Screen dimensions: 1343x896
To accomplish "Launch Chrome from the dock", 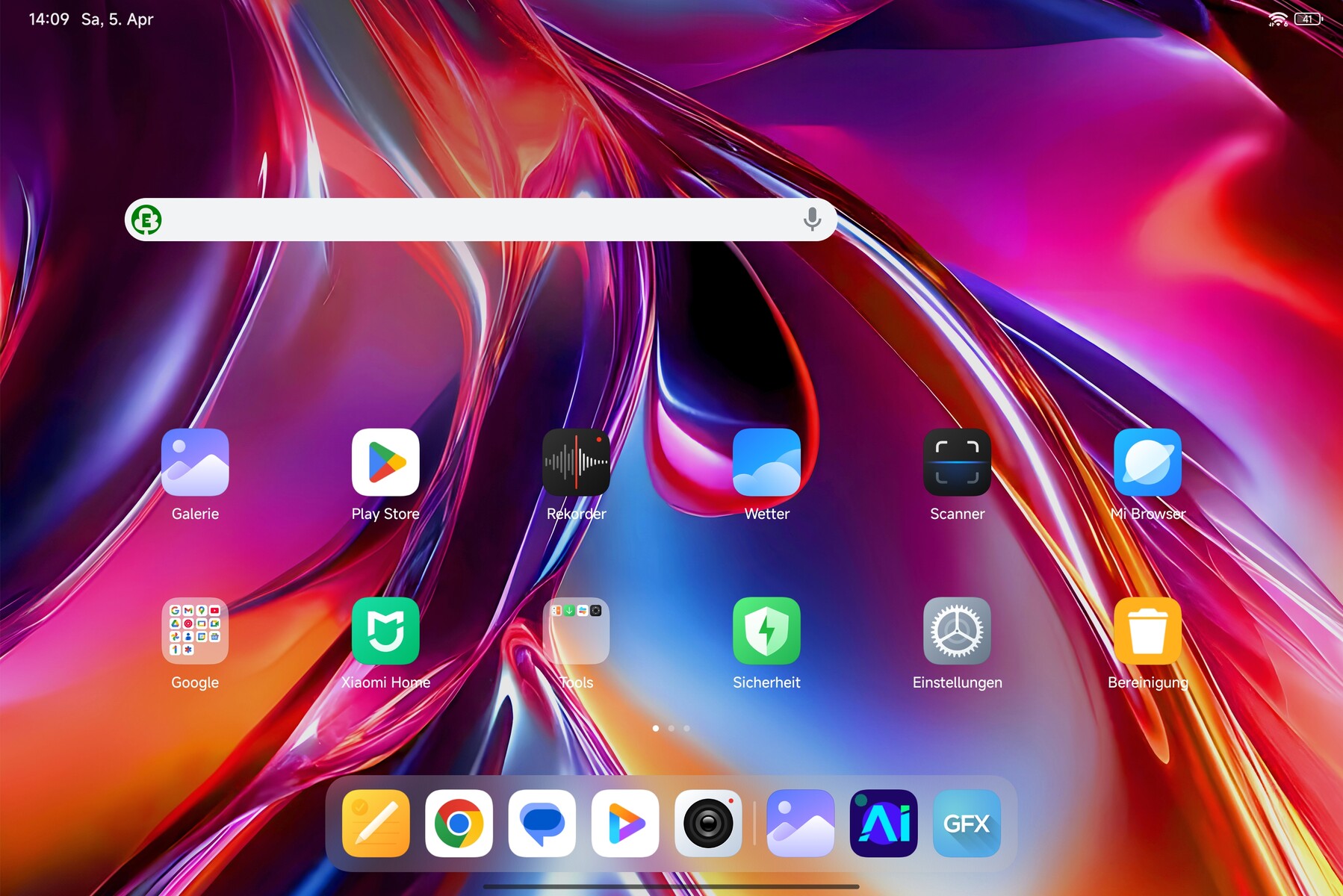I will [459, 824].
